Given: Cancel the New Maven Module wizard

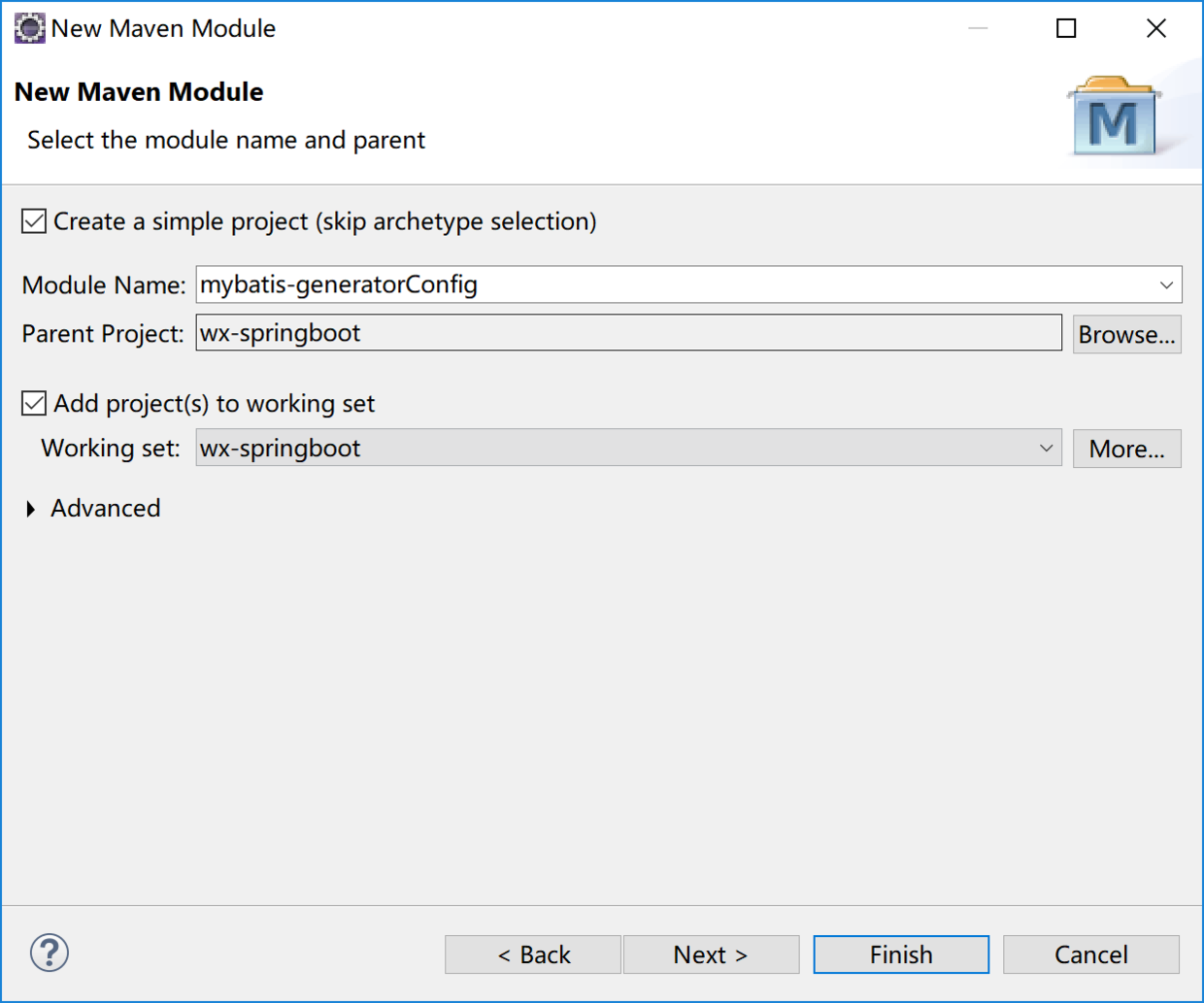Looking at the screenshot, I should pyautogui.click(x=1090, y=954).
